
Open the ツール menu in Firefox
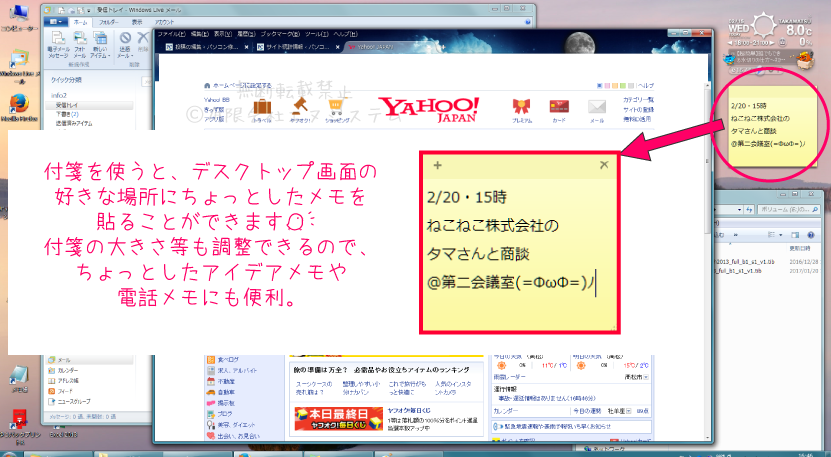[317, 34]
